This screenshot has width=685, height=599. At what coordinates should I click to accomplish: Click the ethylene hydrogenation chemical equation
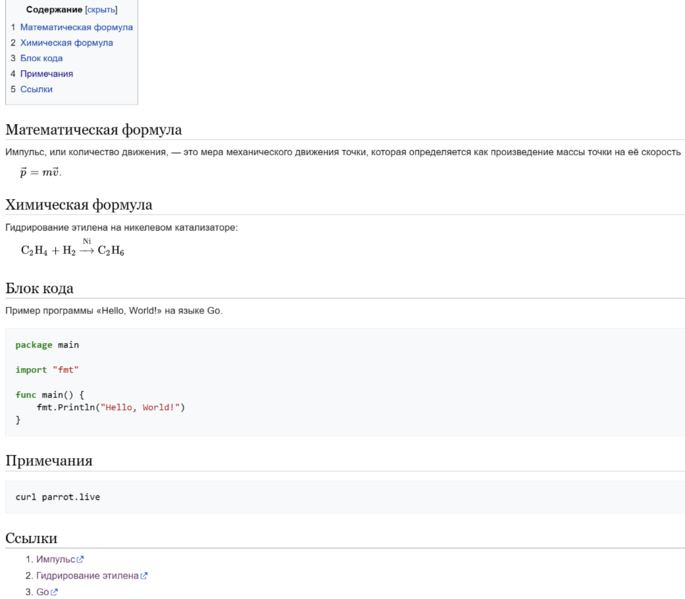72,250
